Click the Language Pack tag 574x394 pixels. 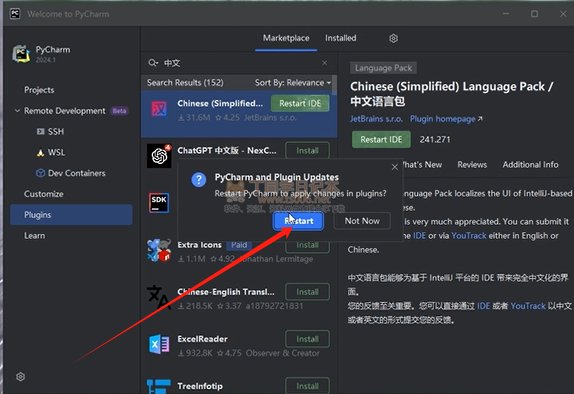point(383,68)
